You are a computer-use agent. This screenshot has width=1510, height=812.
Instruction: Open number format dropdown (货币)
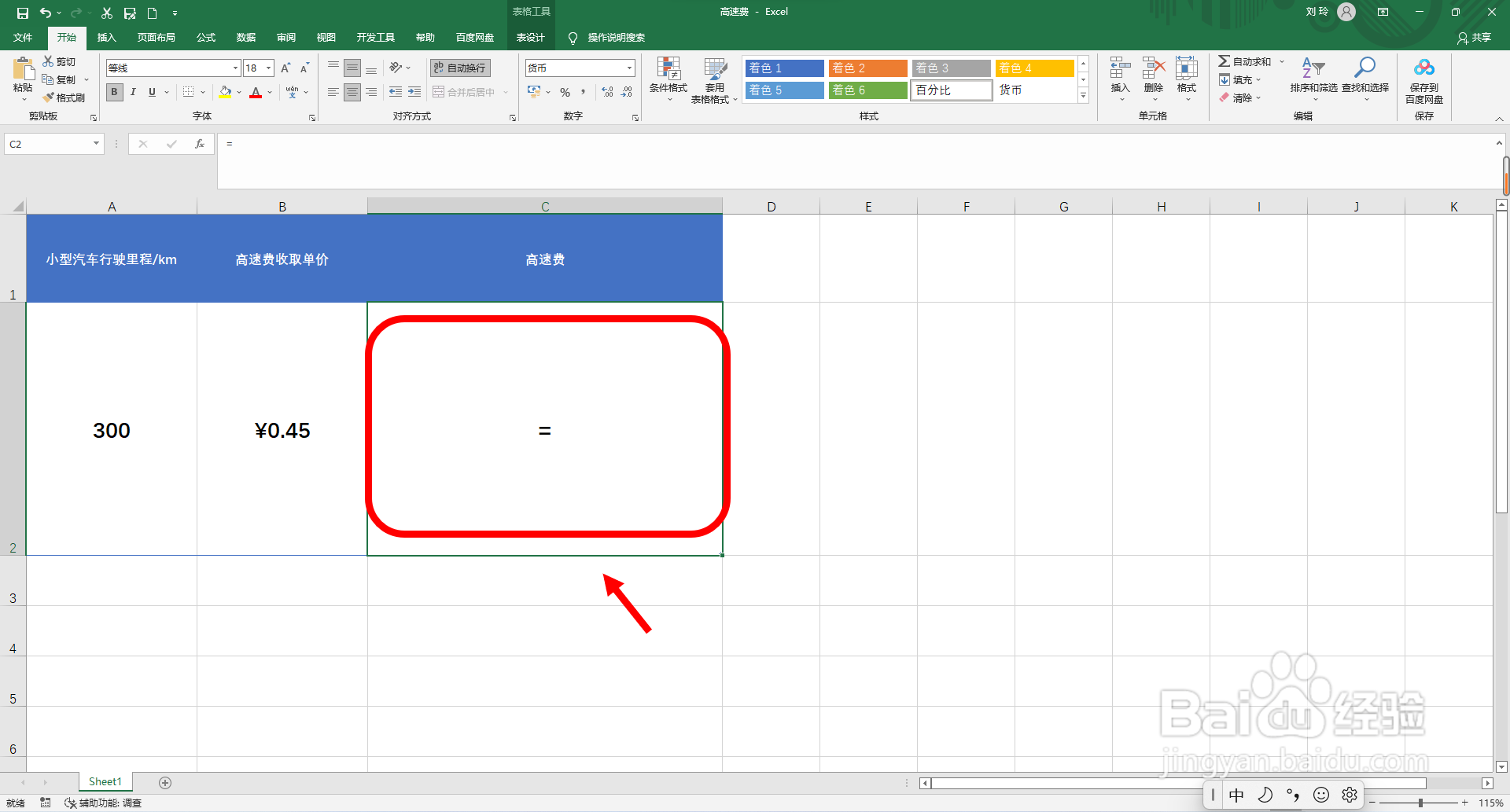629,68
